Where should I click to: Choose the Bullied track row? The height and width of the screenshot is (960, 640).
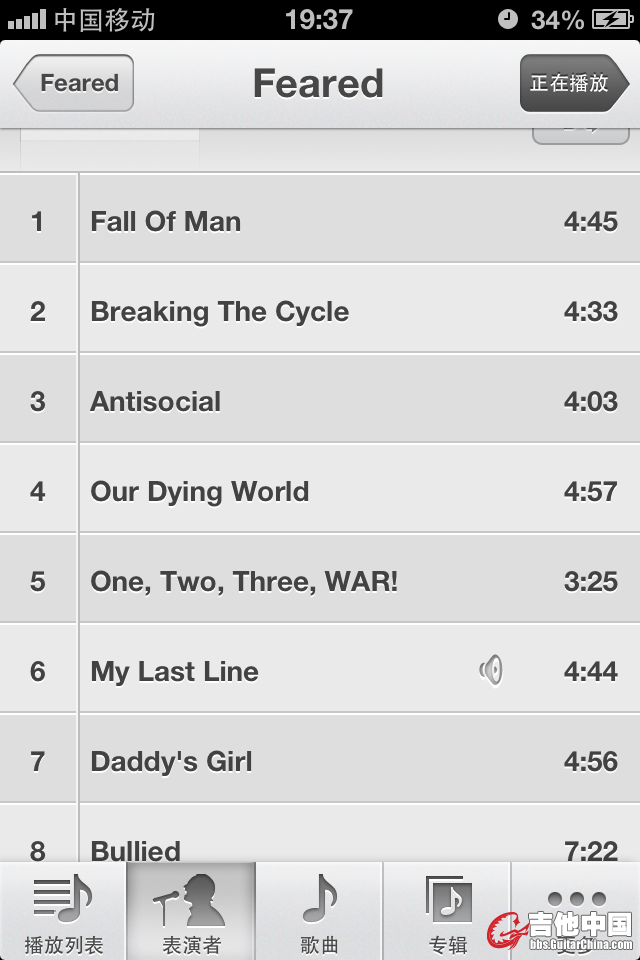click(320, 834)
